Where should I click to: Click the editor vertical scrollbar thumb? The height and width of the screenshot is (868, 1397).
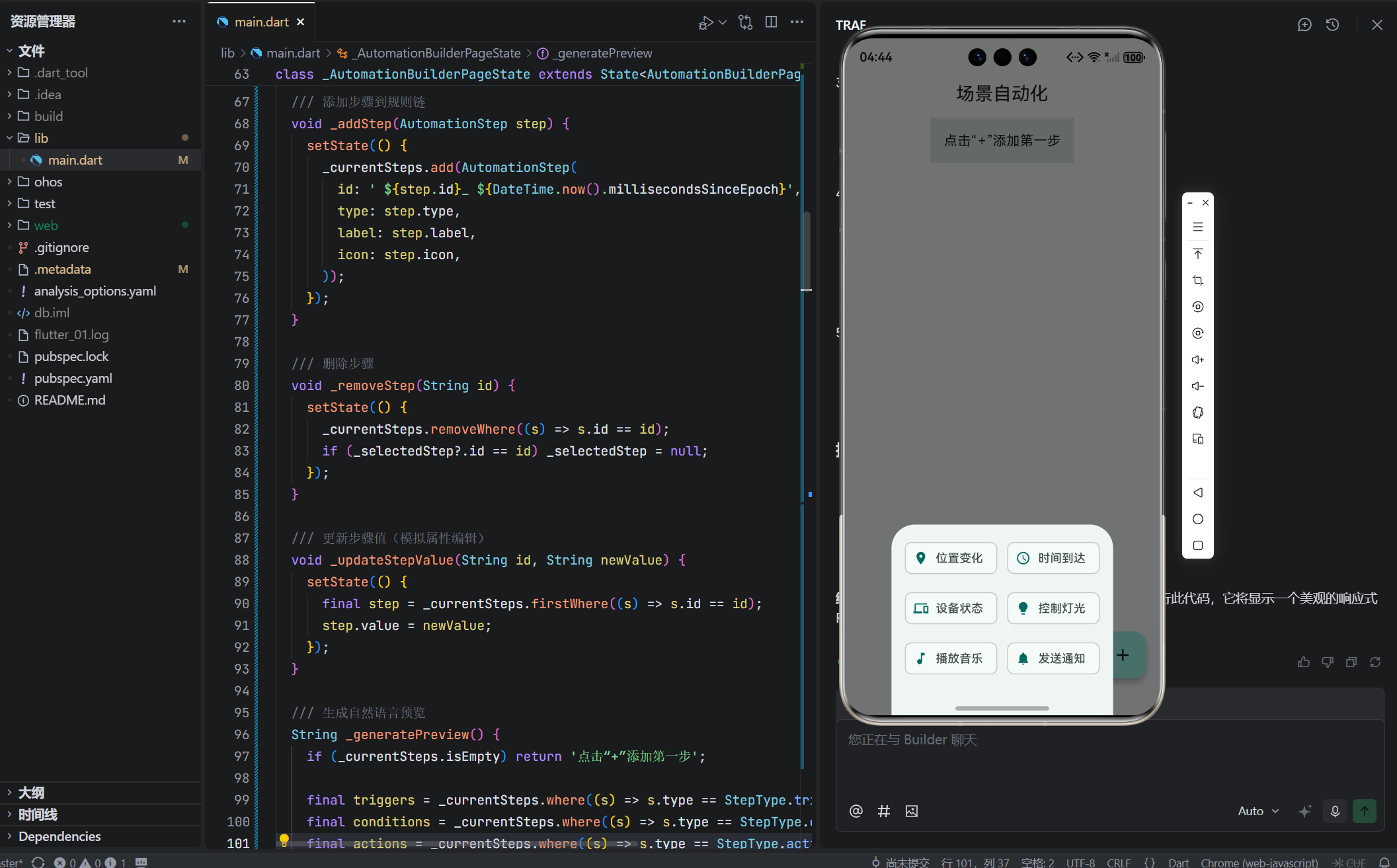click(807, 251)
